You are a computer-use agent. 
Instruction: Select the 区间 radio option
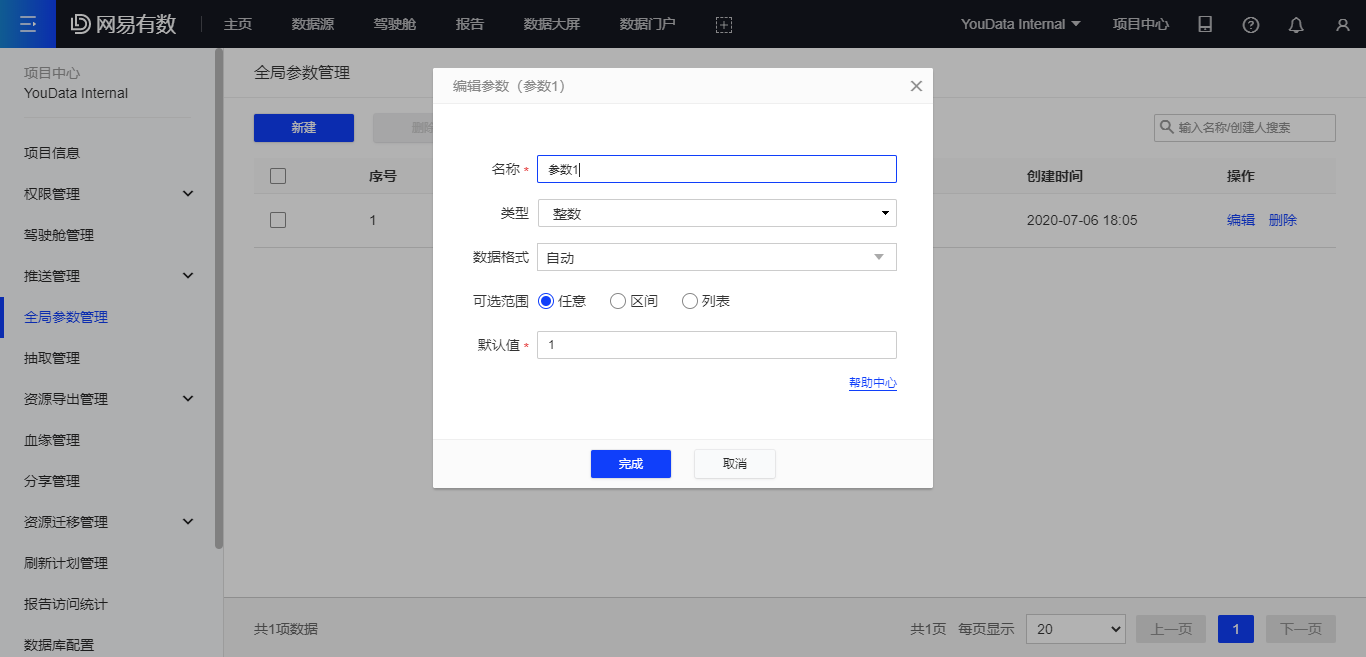tap(634, 301)
